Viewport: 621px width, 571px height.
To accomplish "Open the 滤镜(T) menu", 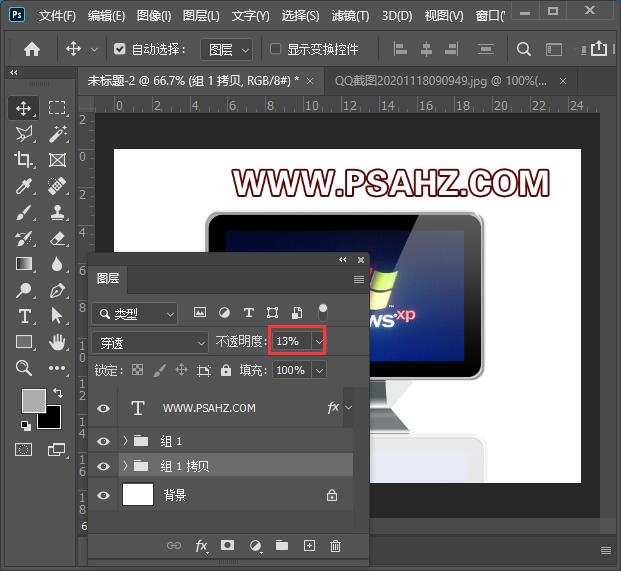I will [350, 15].
